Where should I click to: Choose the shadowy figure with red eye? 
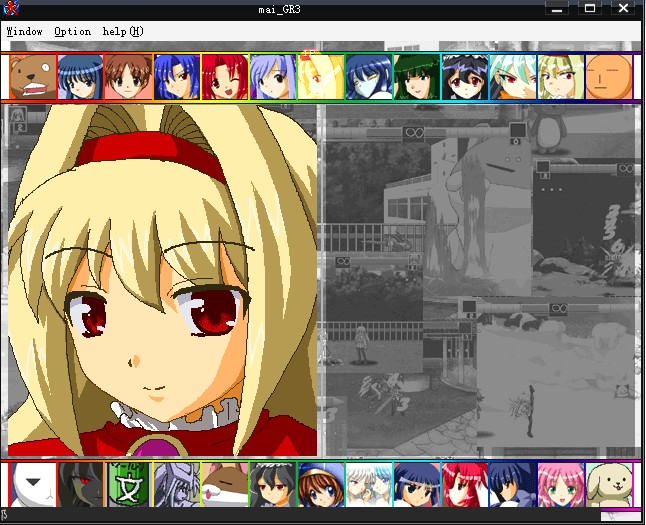pyautogui.click(x=80, y=485)
